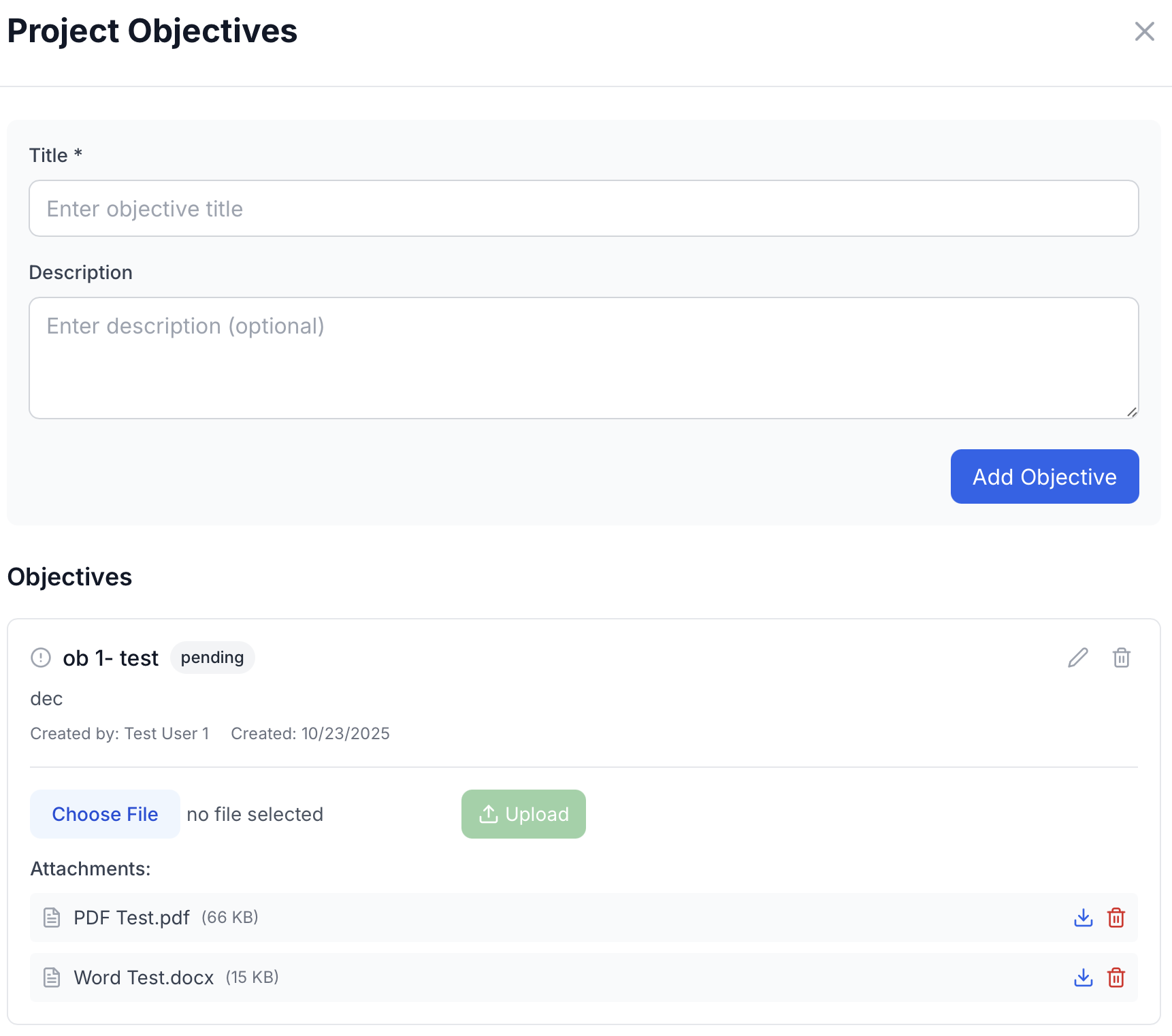This screenshot has height=1036, width=1172.
Task: Click the no file selected label
Action: tap(255, 813)
